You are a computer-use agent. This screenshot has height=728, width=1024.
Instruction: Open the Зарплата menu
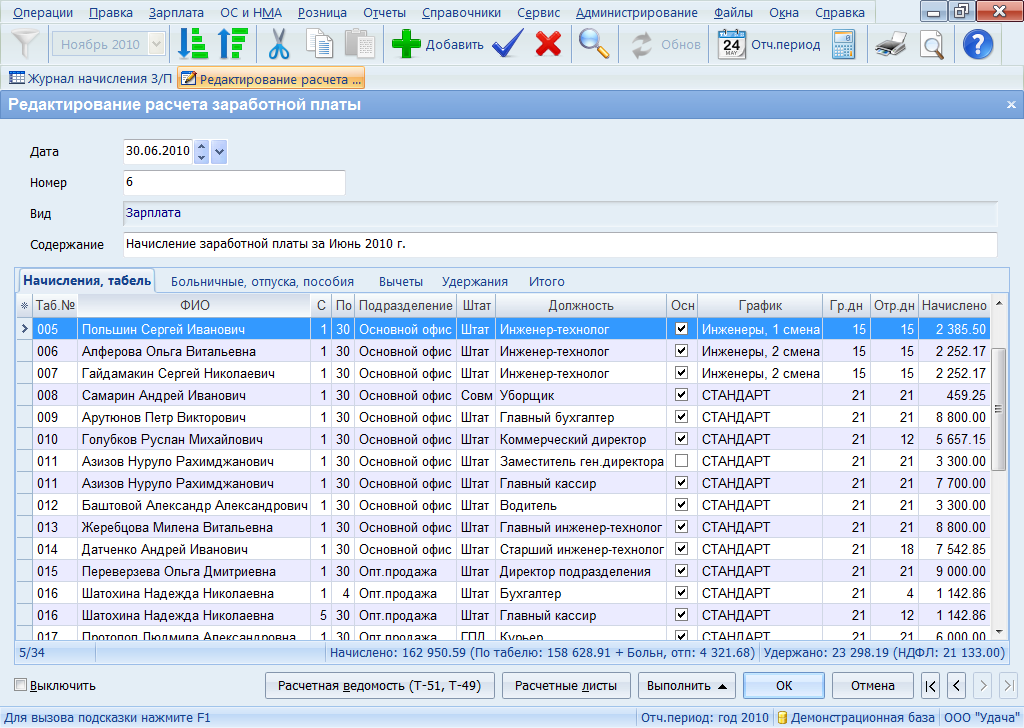click(176, 13)
